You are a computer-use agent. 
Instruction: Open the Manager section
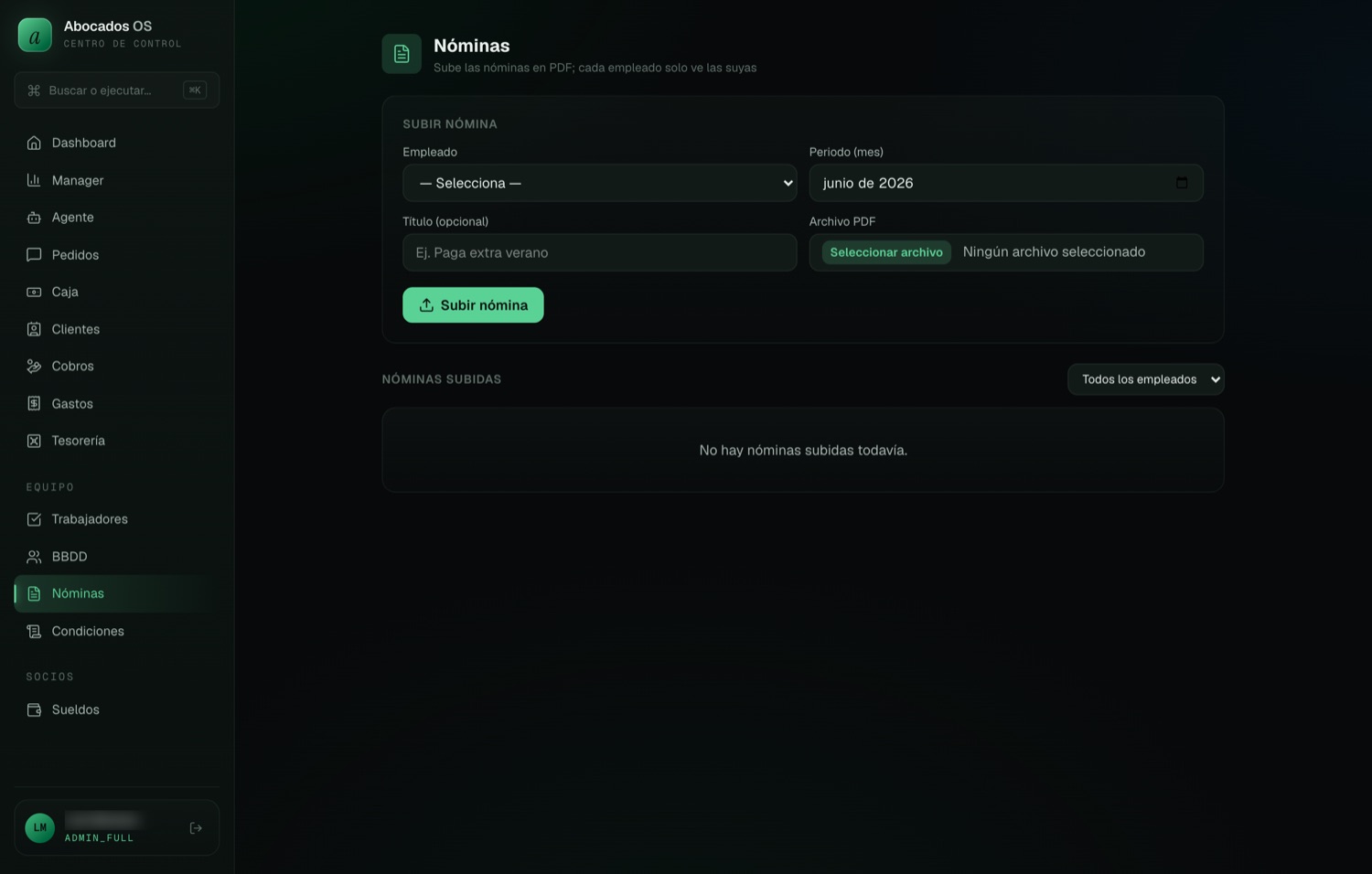tap(117, 180)
